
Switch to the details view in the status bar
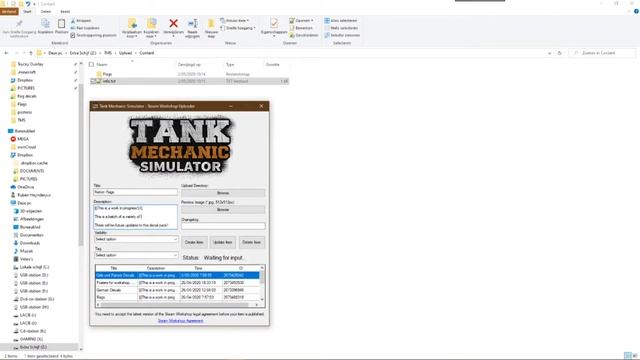[628, 356]
